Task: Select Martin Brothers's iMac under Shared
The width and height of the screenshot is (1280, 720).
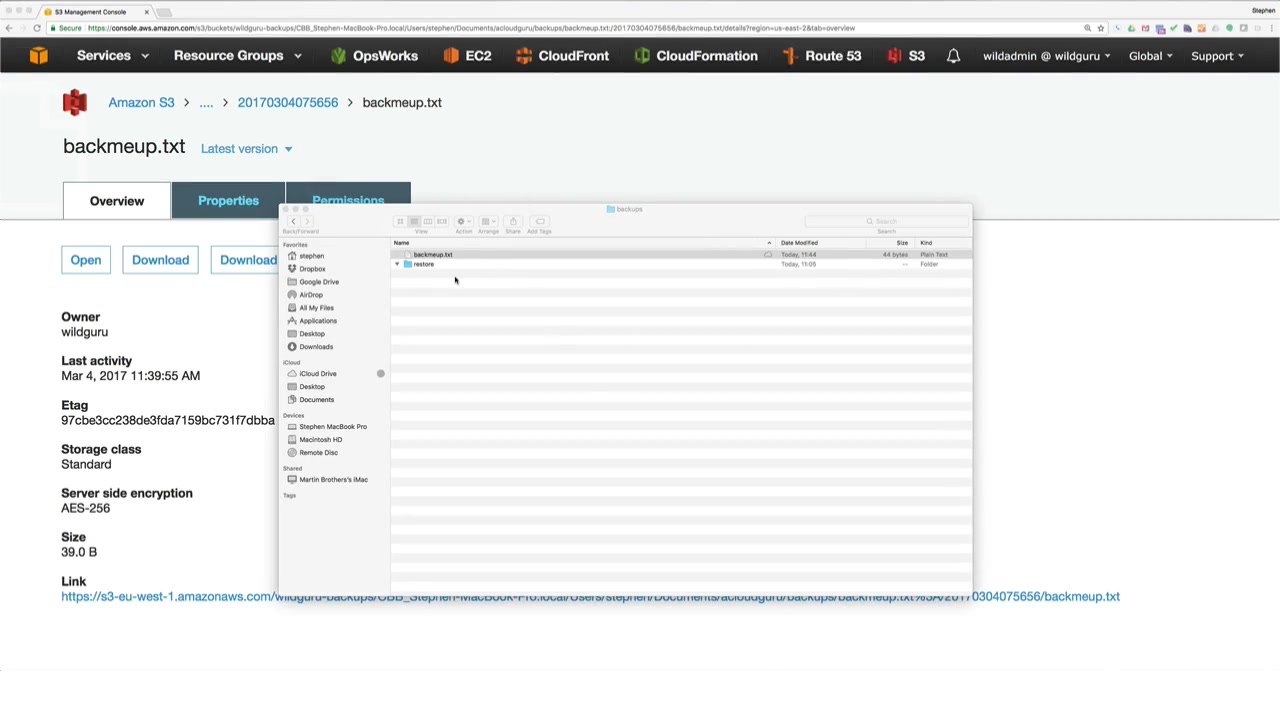Action: coord(333,480)
